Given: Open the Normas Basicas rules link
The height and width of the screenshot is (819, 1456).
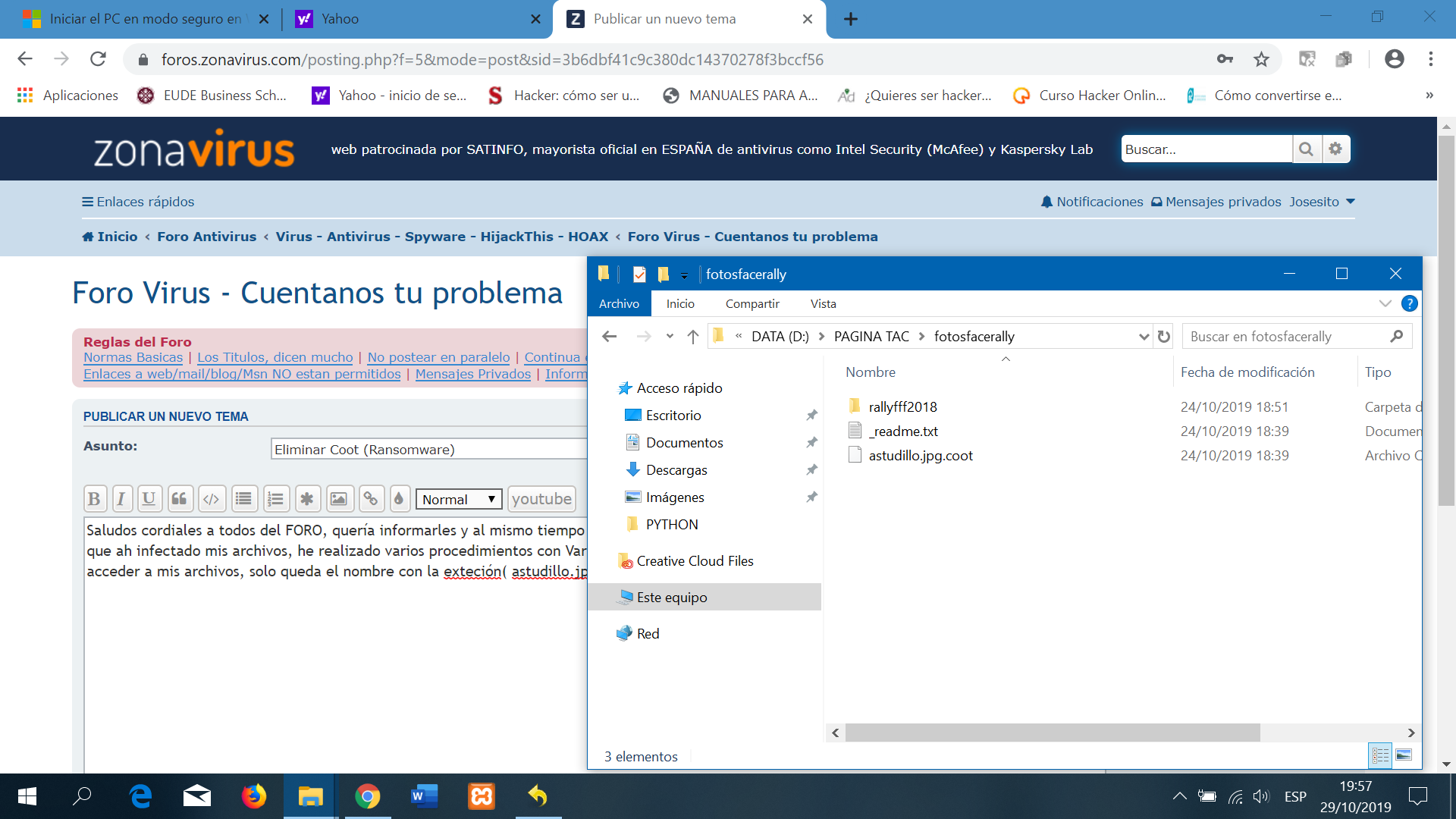Looking at the screenshot, I should 133,357.
